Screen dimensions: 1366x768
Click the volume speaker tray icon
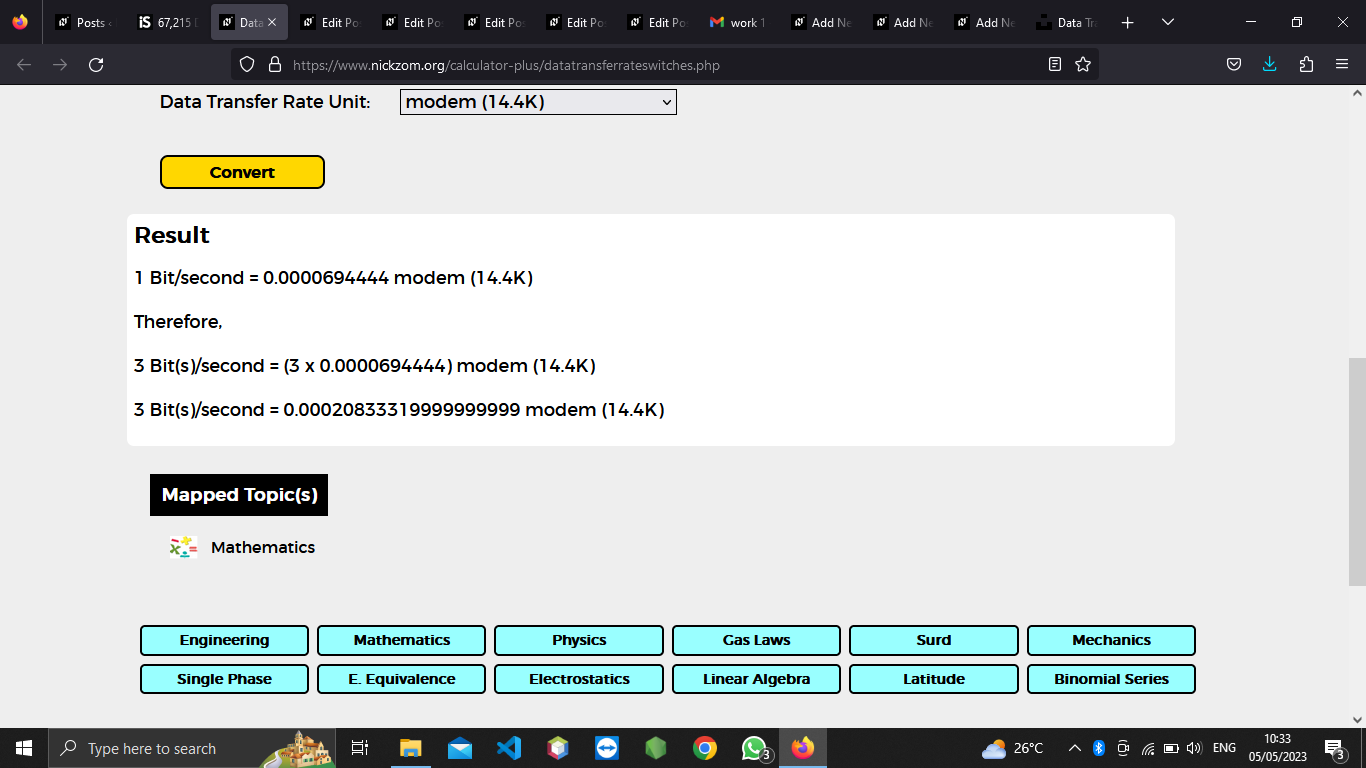pos(1194,748)
